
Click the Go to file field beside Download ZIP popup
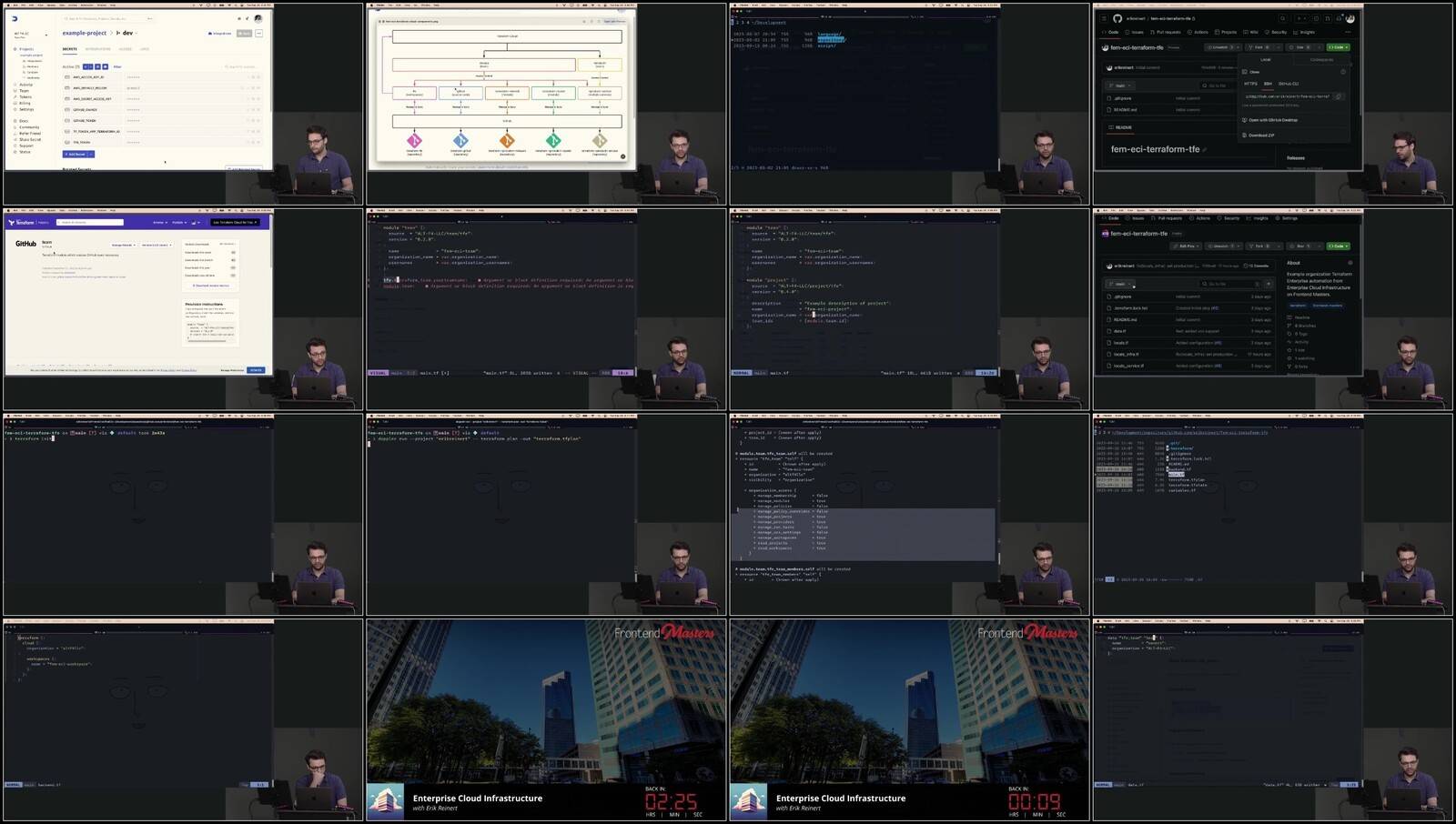point(1217,85)
